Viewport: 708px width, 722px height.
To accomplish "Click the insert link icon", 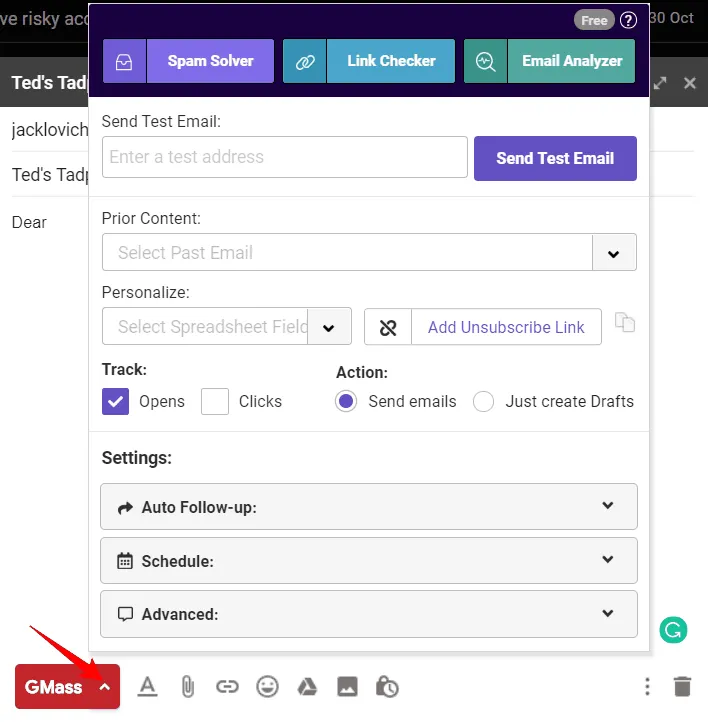I will [x=227, y=687].
